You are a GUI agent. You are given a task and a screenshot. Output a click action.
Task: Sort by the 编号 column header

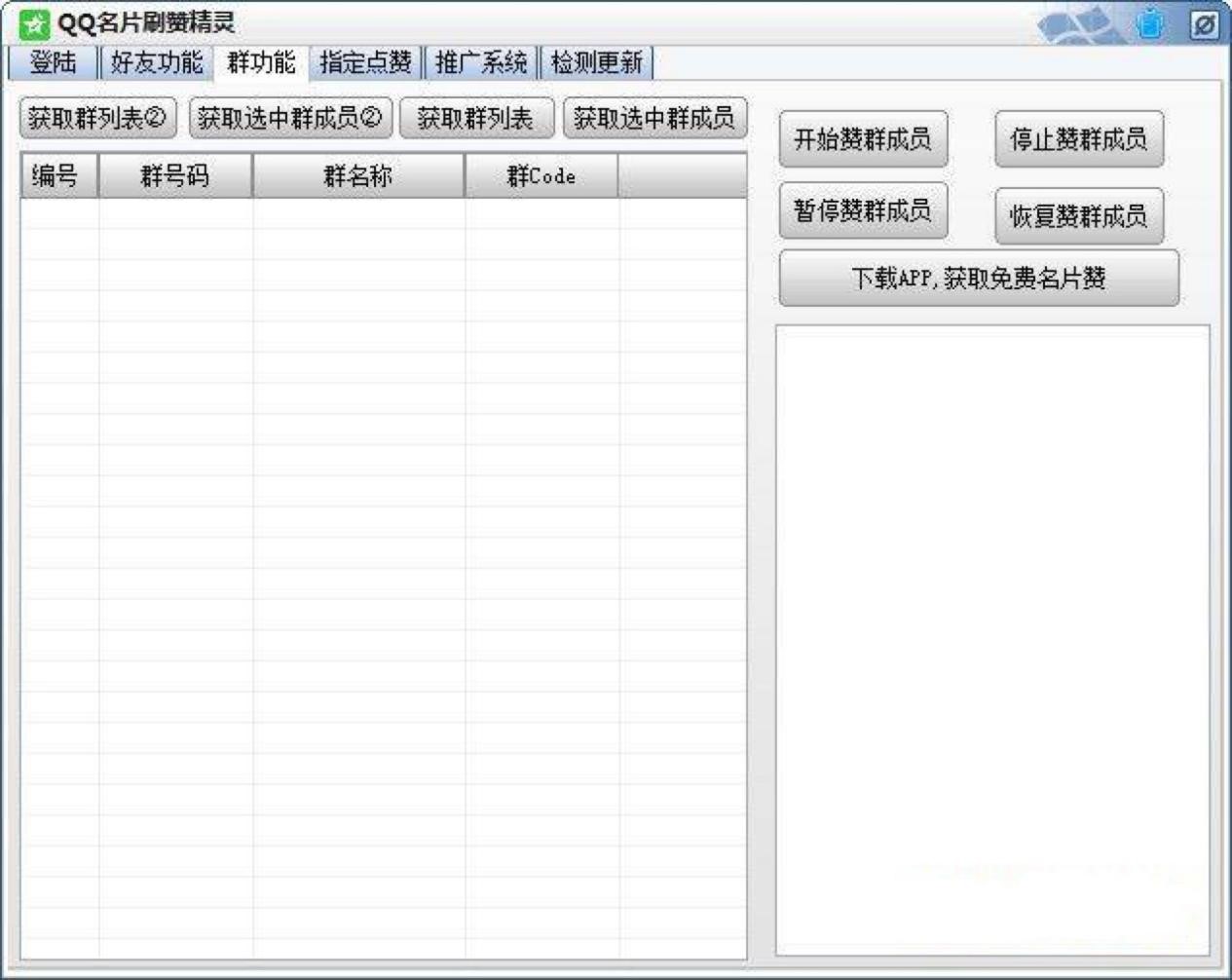(x=59, y=176)
